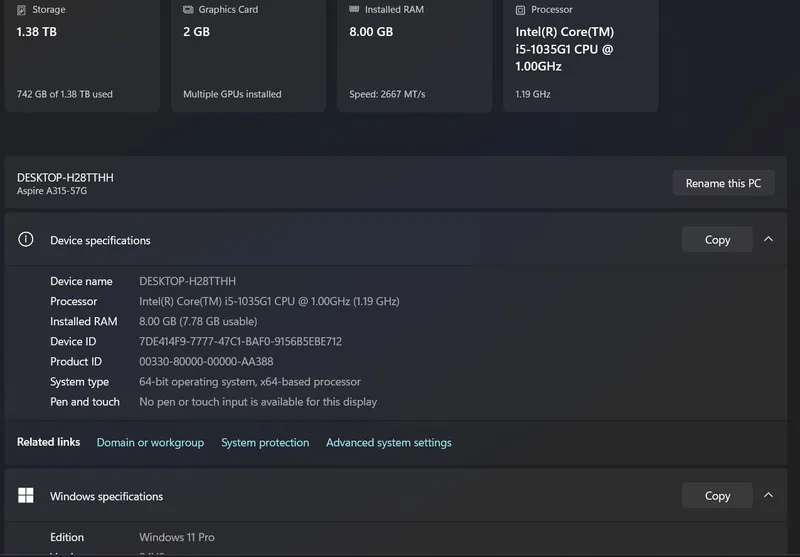Image resolution: width=800 pixels, height=557 pixels.
Task: Copy the Windows specifications
Action: pyautogui.click(x=717, y=496)
